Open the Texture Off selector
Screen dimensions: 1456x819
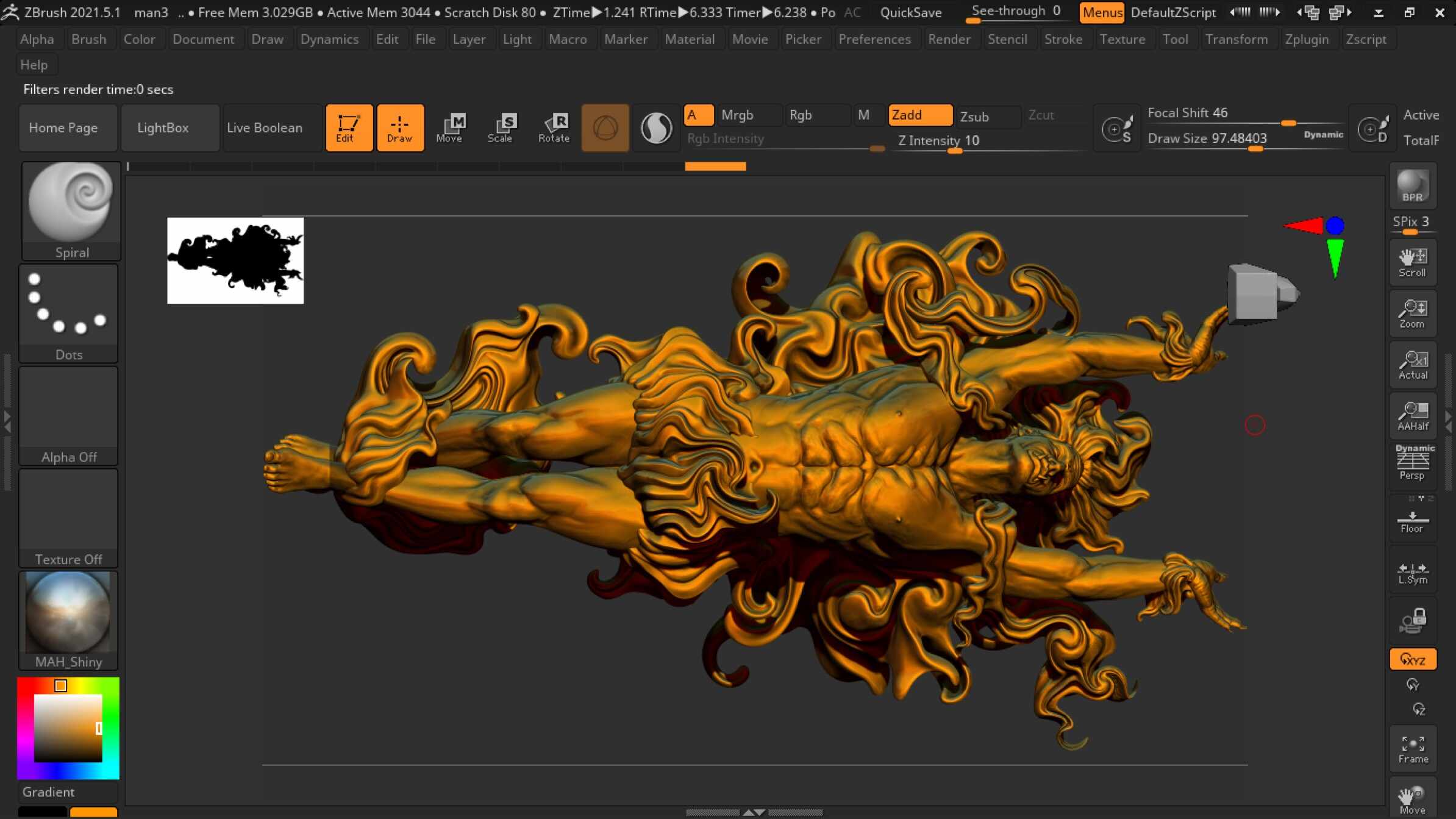pos(69,518)
